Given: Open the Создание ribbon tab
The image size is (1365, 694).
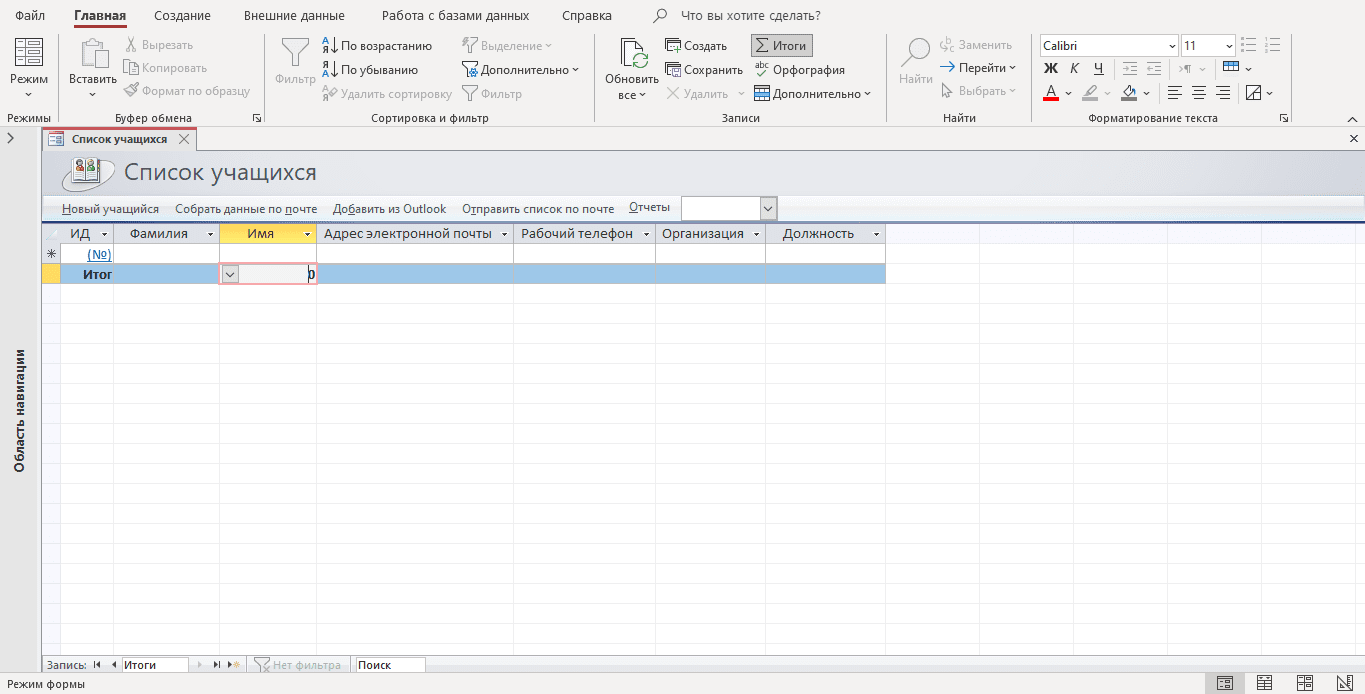Looking at the screenshot, I should (182, 16).
